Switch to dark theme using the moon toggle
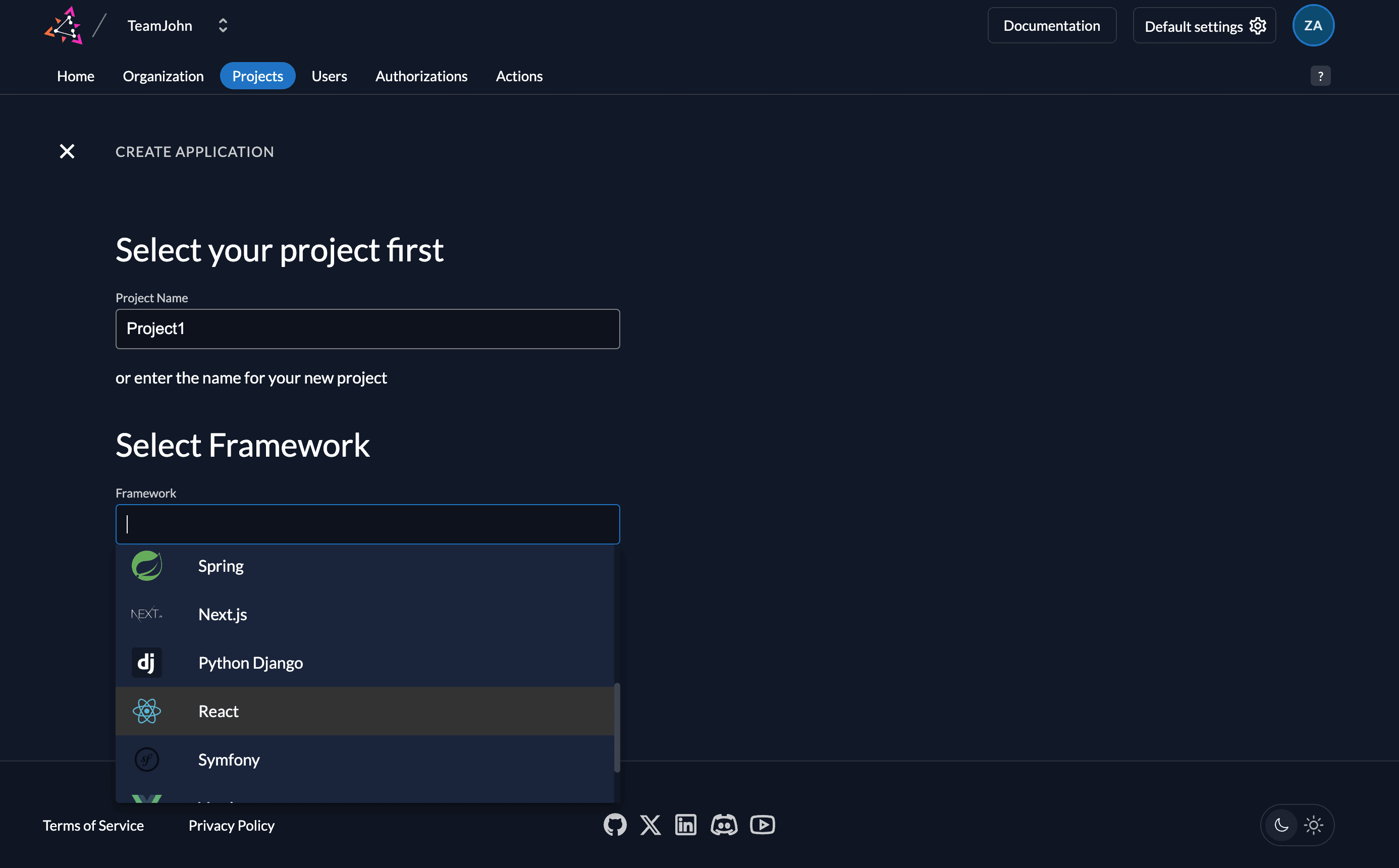 [1282, 825]
